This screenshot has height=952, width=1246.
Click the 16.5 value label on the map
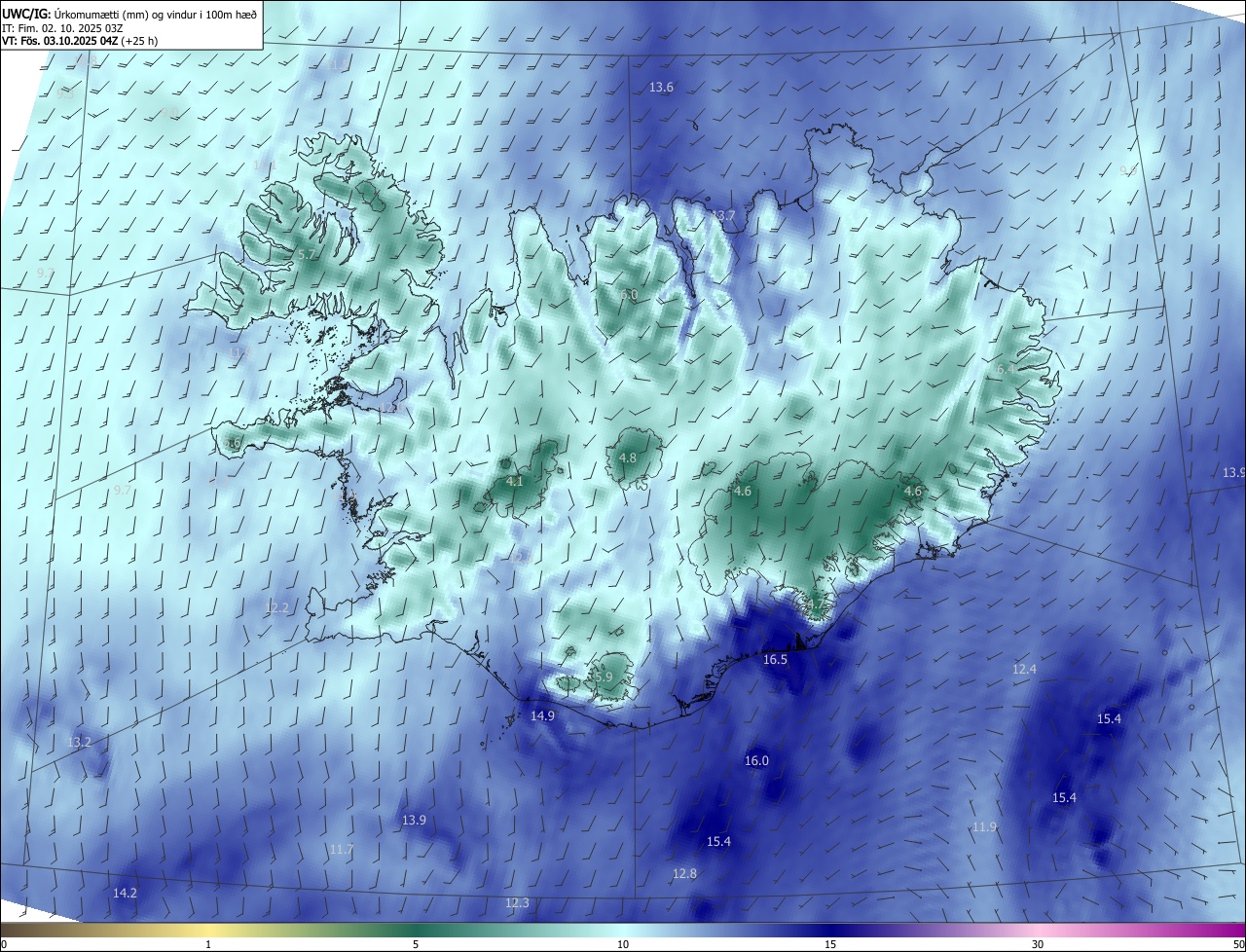[775, 659]
